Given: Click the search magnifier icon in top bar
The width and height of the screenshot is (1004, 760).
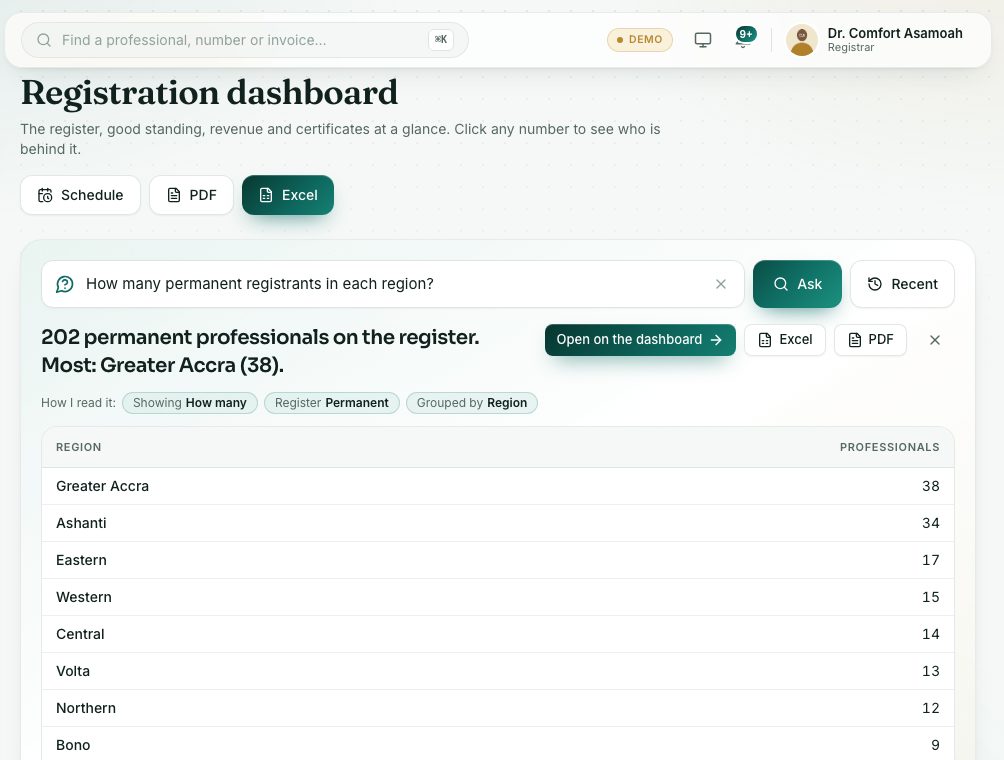Looking at the screenshot, I should pyautogui.click(x=44, y=40).
